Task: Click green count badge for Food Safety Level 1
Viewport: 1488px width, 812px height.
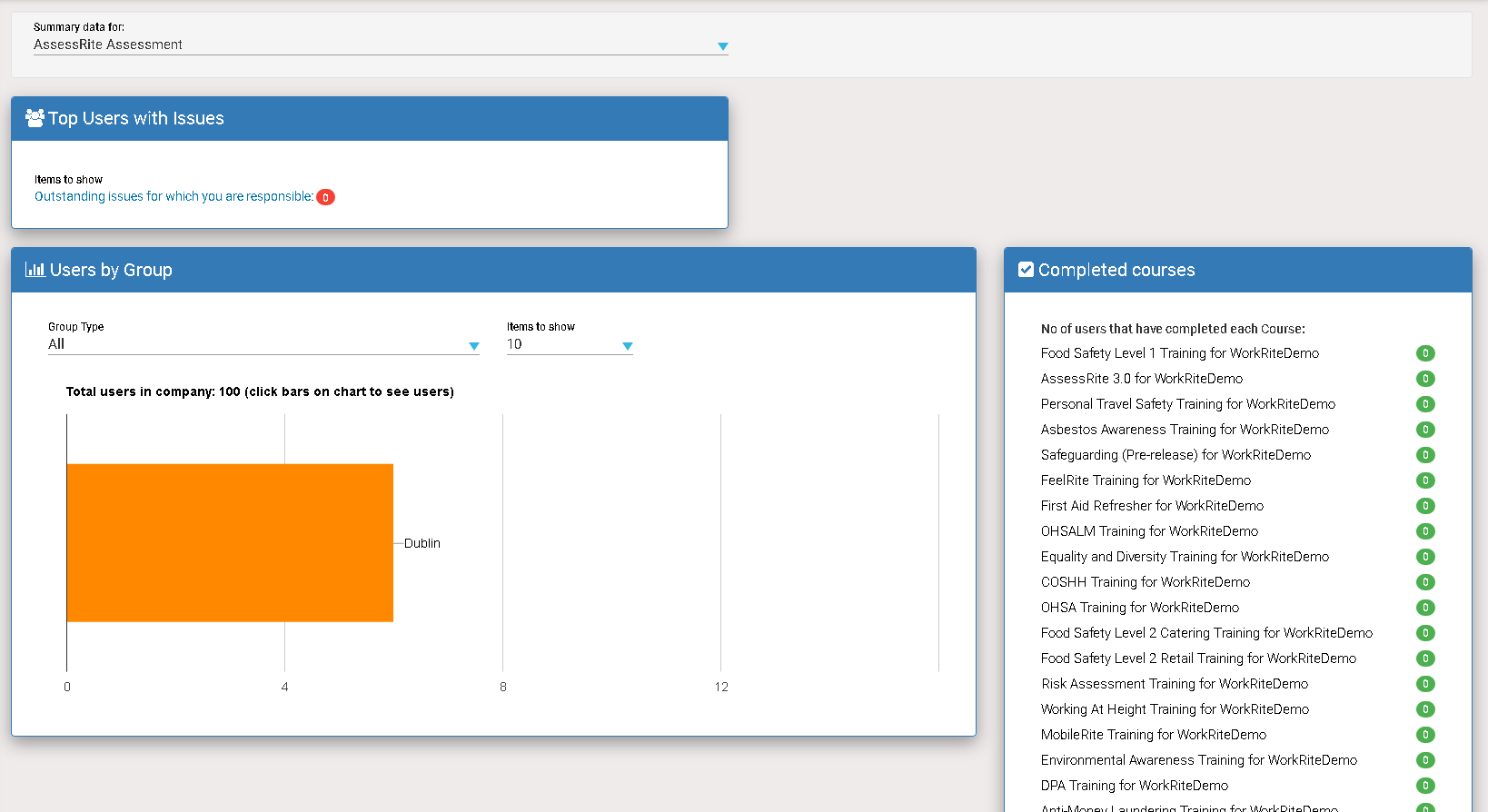Action: pyautogui.click(x=1425, y=353)
